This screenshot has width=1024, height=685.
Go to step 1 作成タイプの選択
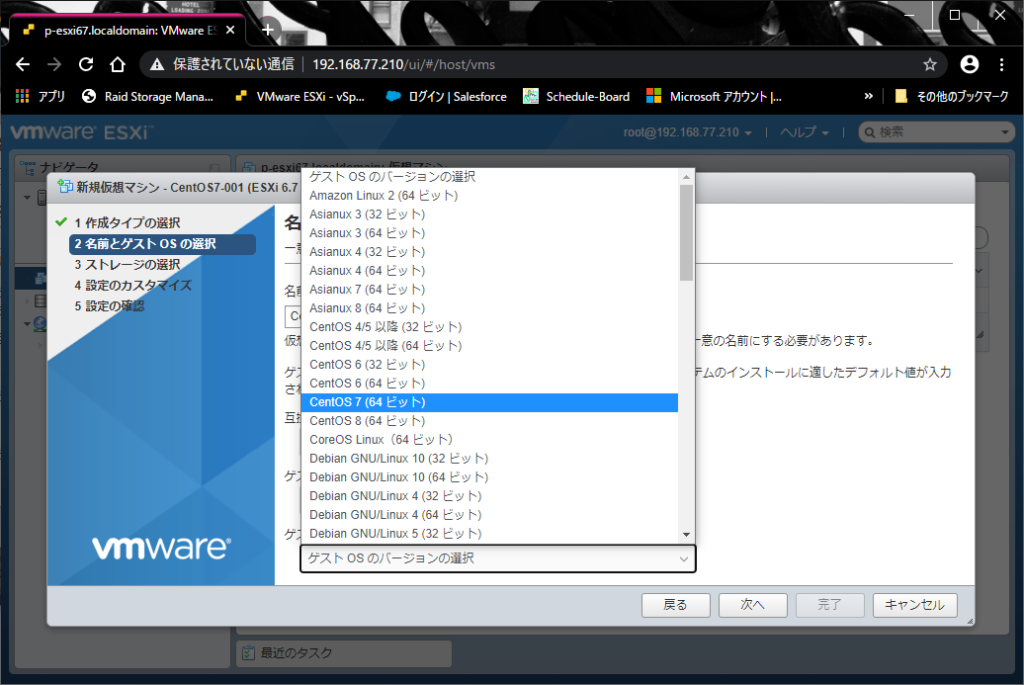click(x=127, y=223)
